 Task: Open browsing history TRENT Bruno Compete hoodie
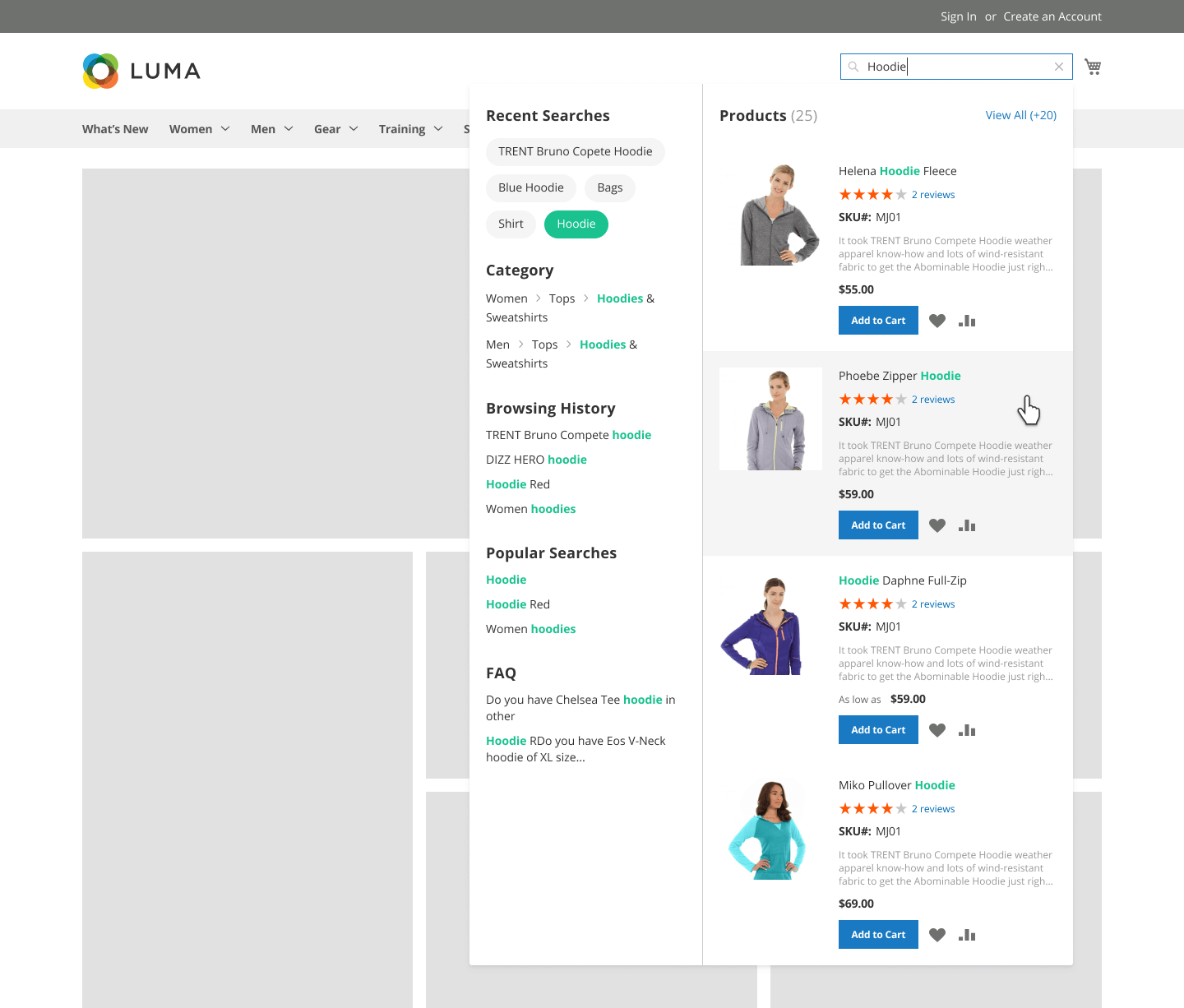[568, 435]
